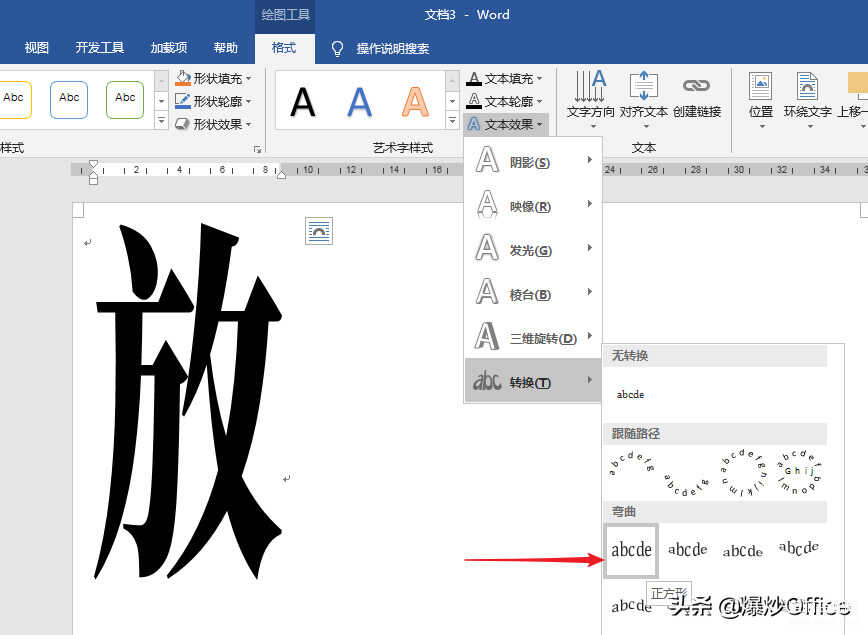The image size is (868, 635).
Task: Click the Align Text (对齐文本) icon
Action: click(x=643, y=86)
